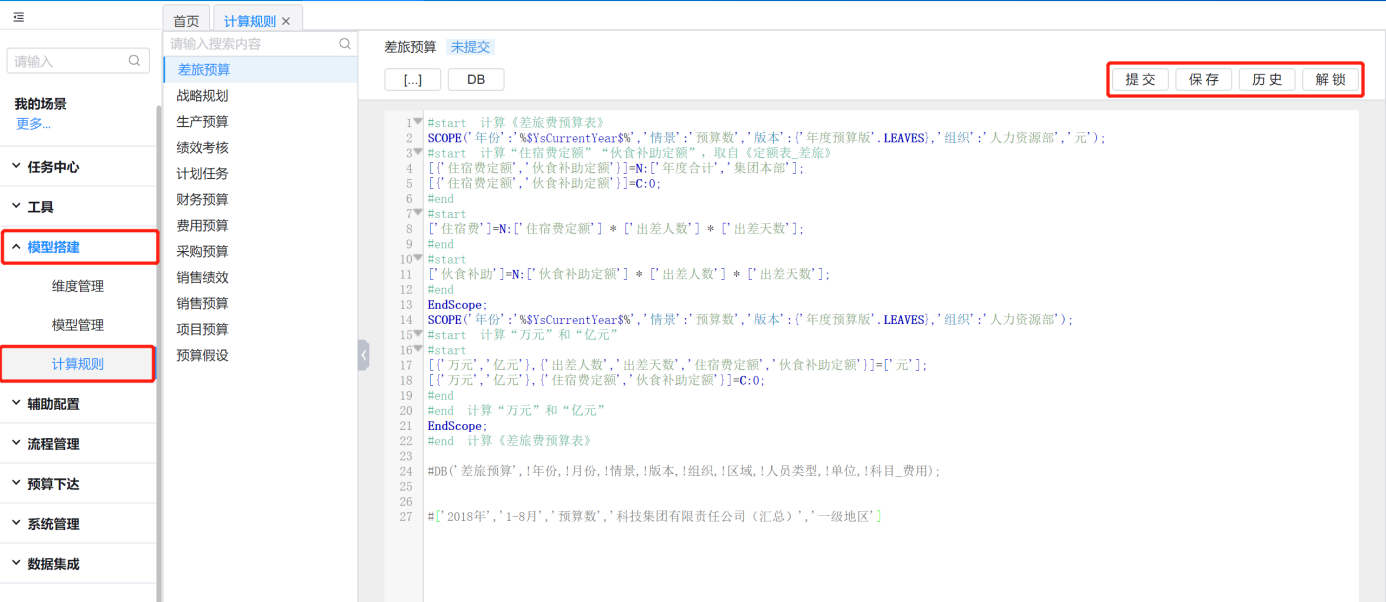Open the 历史 version history
Screen dimensions: 1386x602
1267,80
